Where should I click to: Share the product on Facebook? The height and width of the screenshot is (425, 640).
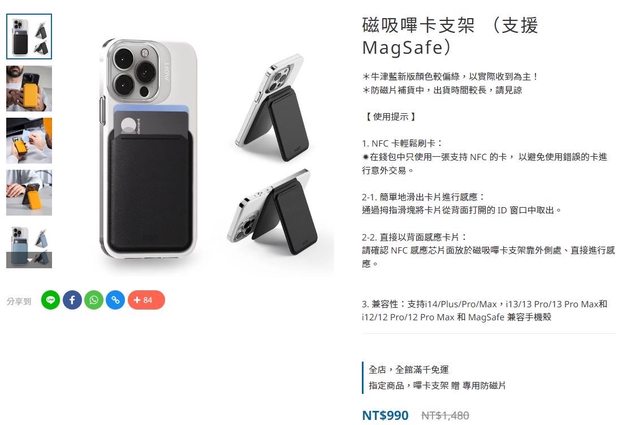72,300
